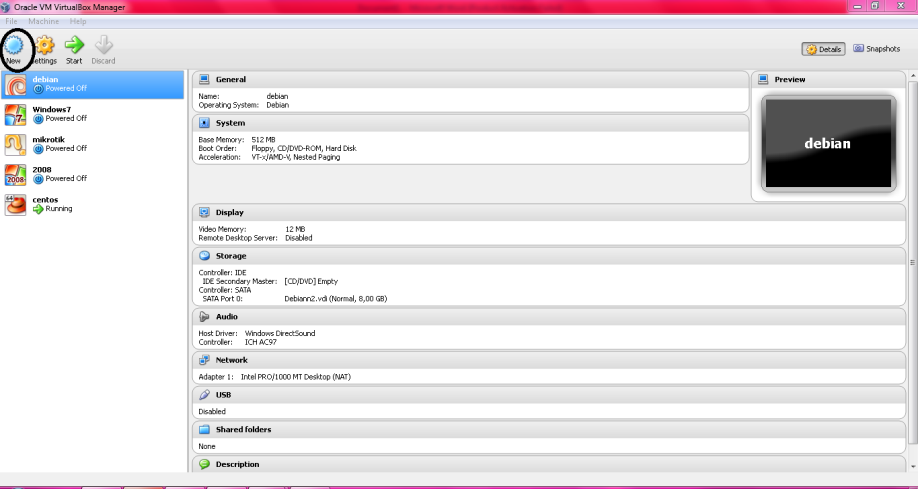Click 'Floppy, CD/DVD-ROM, Hard Disk' boot order

303,148
